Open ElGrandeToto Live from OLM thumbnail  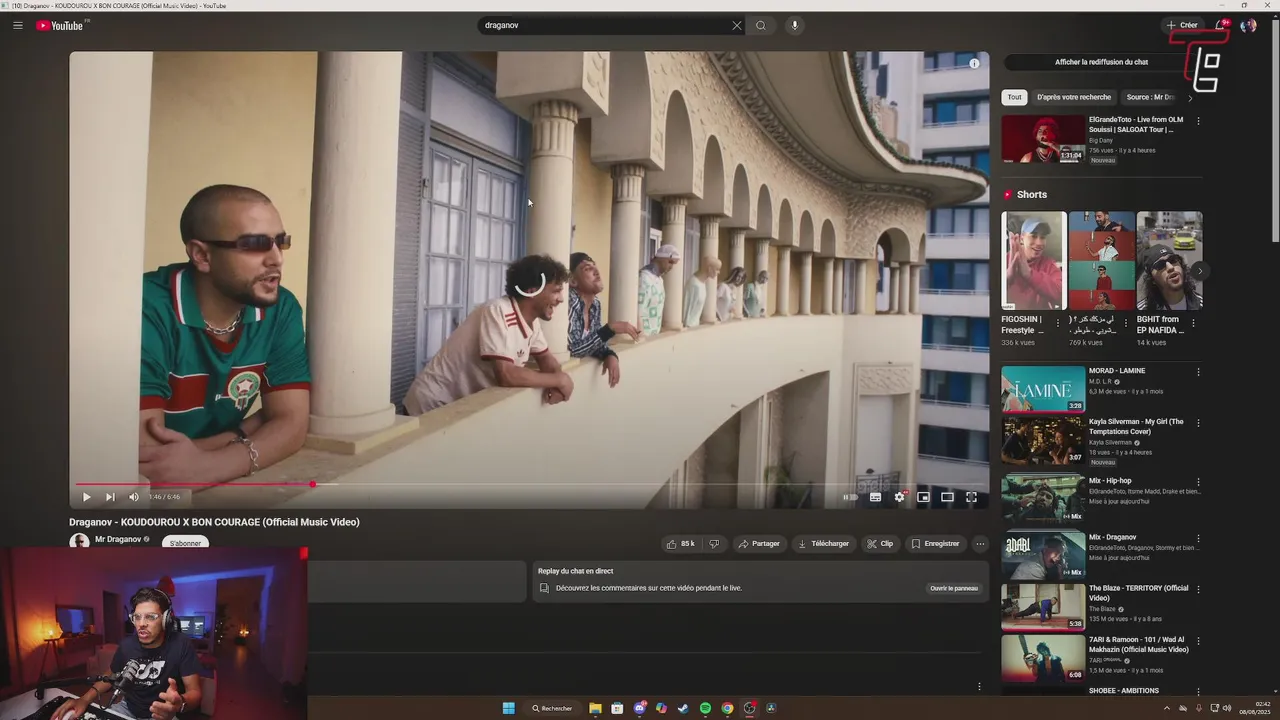click(1043, 139)
